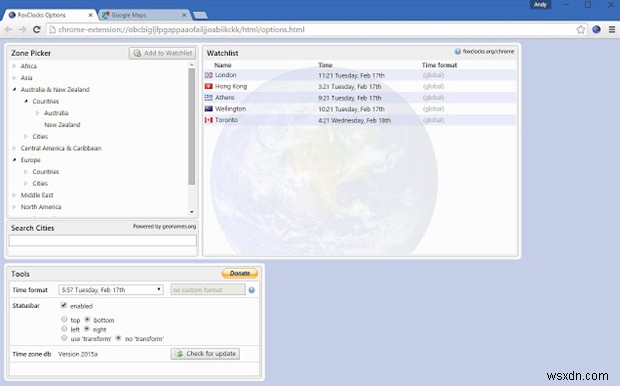The image size is (620, 386).
Task: Select the Athens watchlist entry
Action: pos(360,98)
